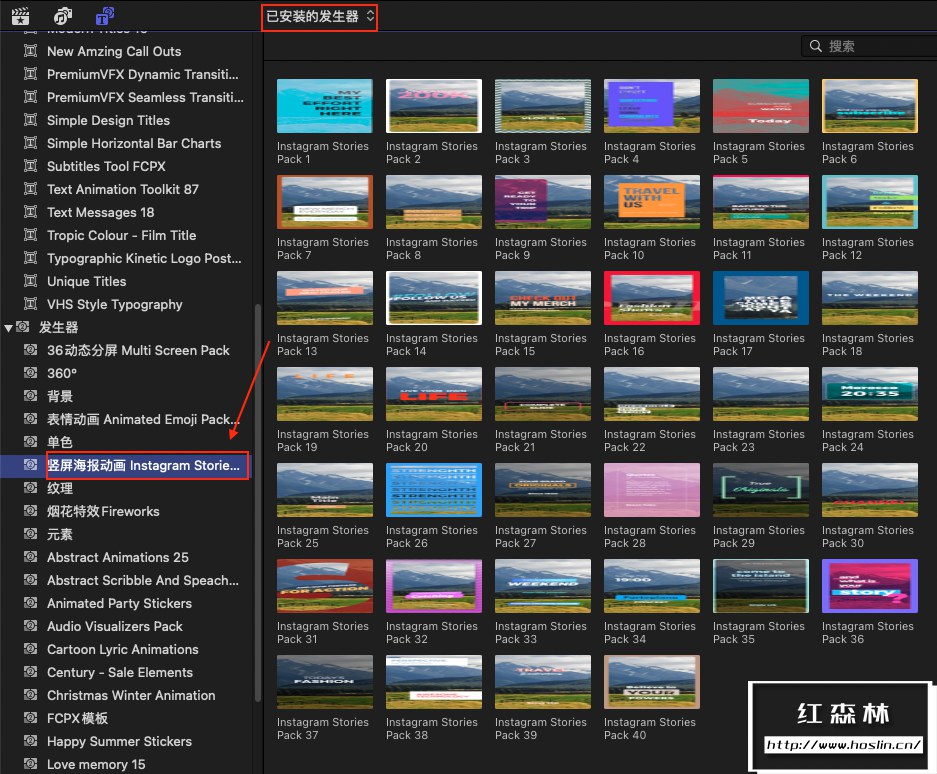Open the Libraries sidebar clapperboard icon
Viewport: 937px width, 774px height.
pyautogui.click(x=20, y=16)
